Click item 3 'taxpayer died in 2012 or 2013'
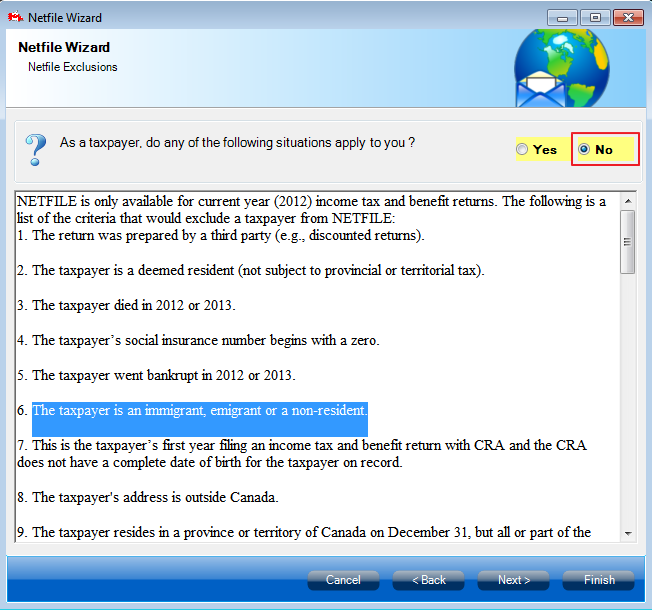This screenshot has height=610, width=652. tap(126, 305)
